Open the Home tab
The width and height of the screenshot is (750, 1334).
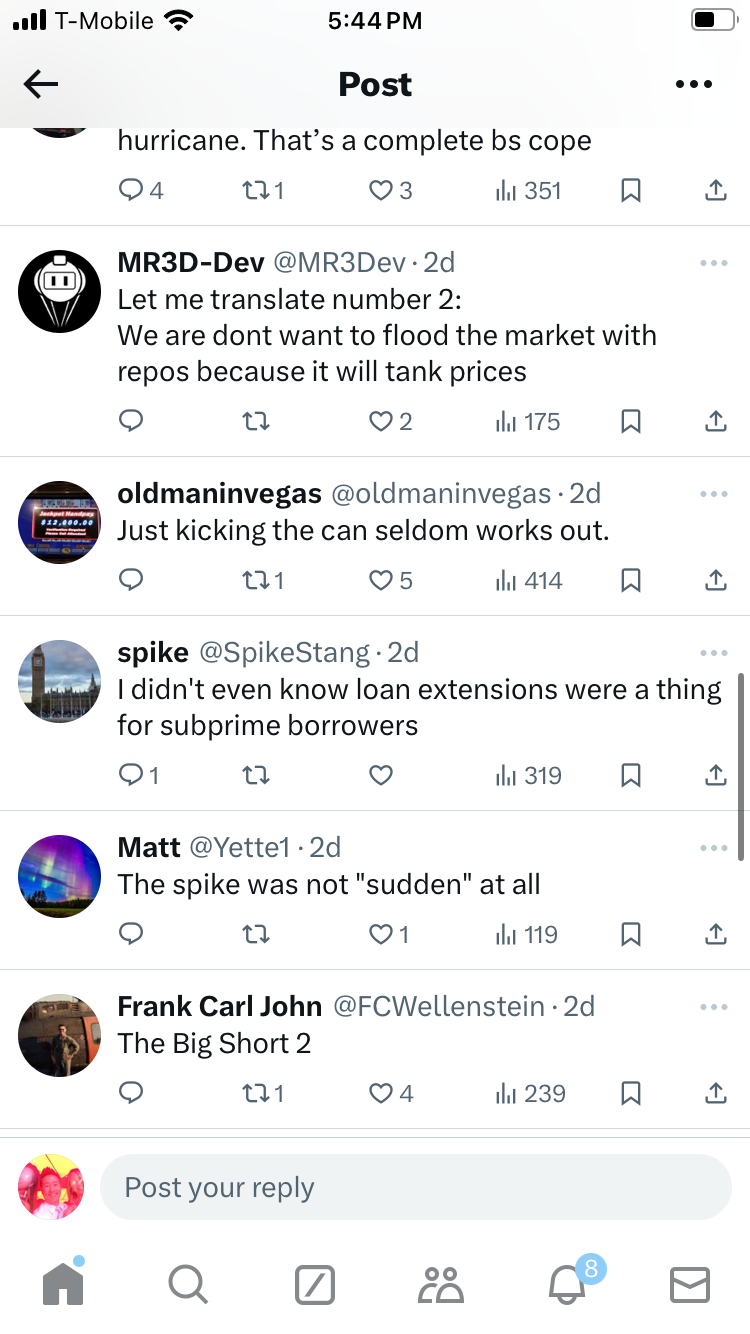pyautogui.click(x=64, y=1284)
